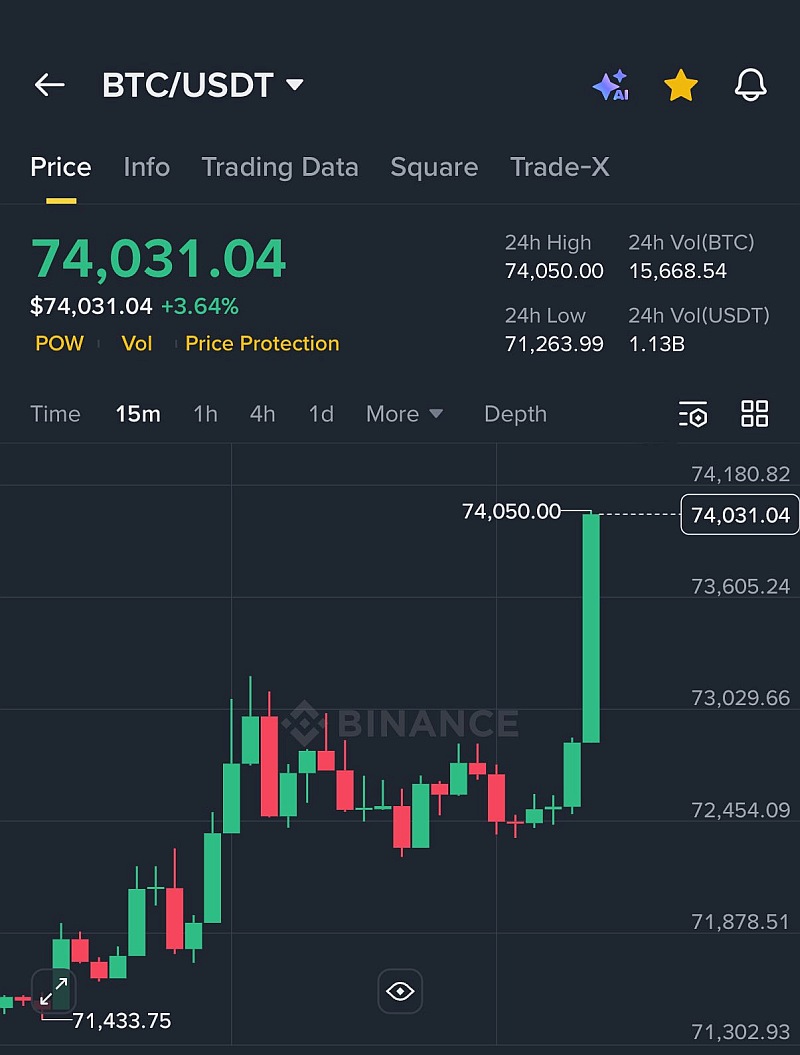Open the Trade-X tab
The width and height of the screenshot is (800, 1055).
point(559,167)
